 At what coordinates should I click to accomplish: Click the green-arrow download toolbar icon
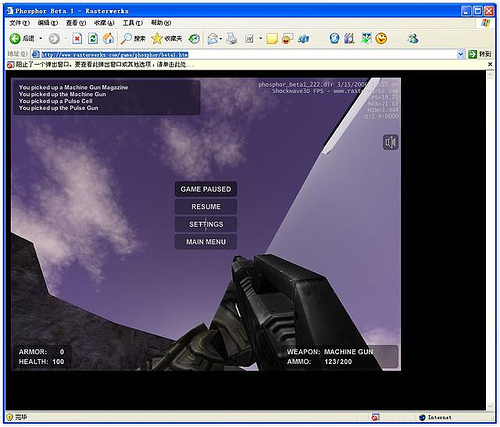point(366,39)
